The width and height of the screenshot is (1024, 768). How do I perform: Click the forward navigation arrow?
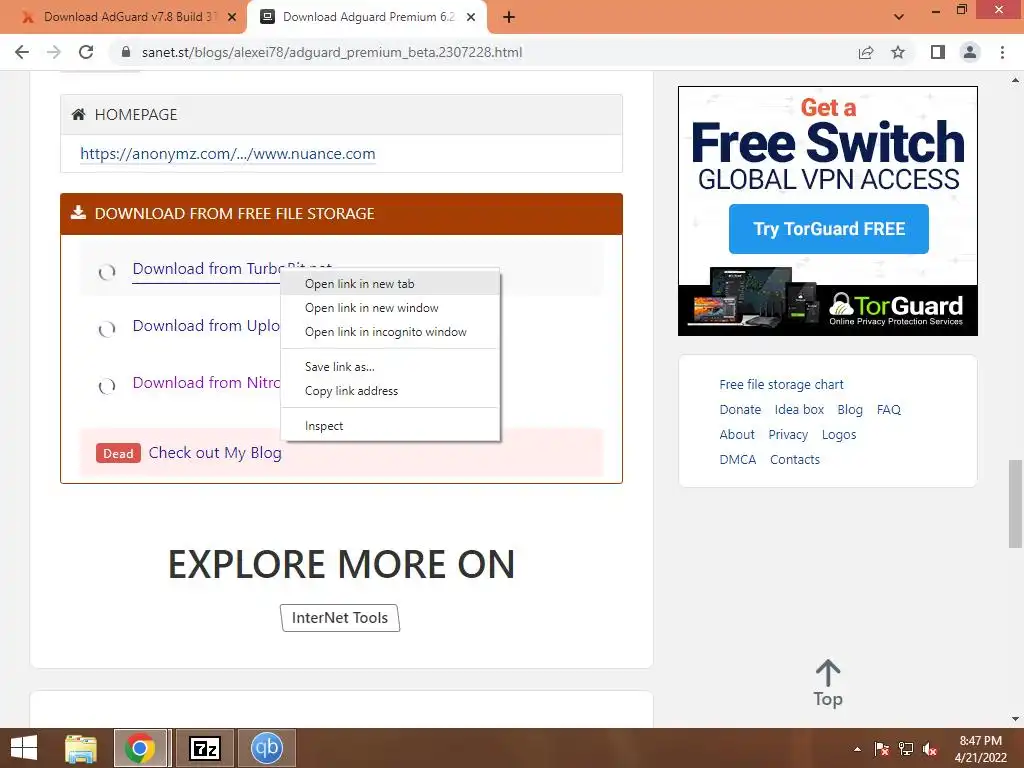tap(54, 52)
